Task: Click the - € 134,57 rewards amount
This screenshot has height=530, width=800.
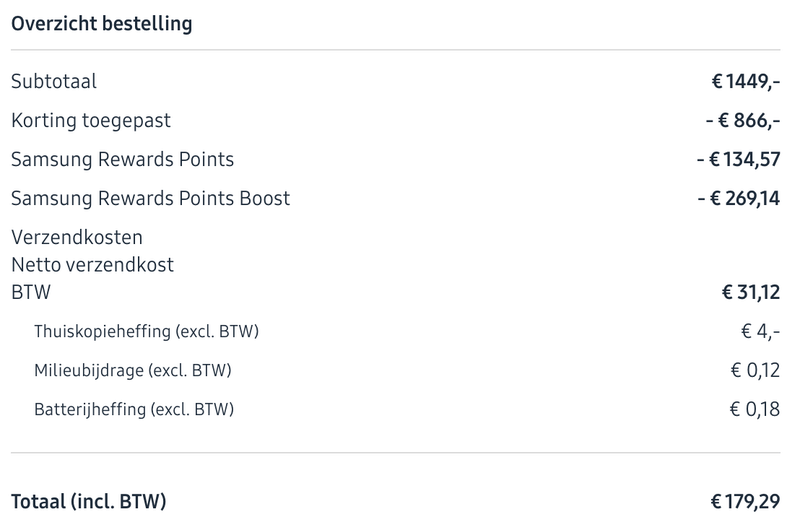Action: tap(738, 159)
